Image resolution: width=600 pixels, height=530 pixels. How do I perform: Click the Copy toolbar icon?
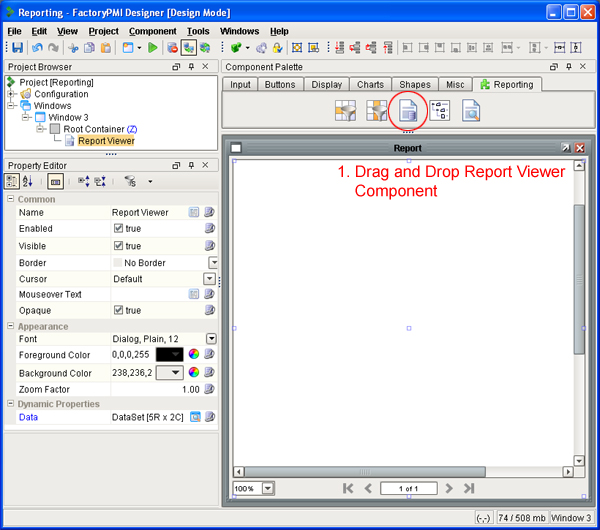click(x=90, y=47)
